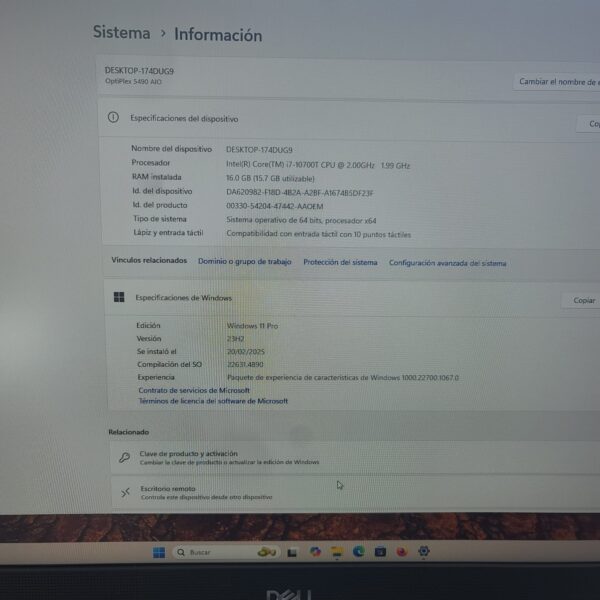Select Sistema operativo de 64 bits text
This screenshot has width=600, height=600.
point(301,220)
